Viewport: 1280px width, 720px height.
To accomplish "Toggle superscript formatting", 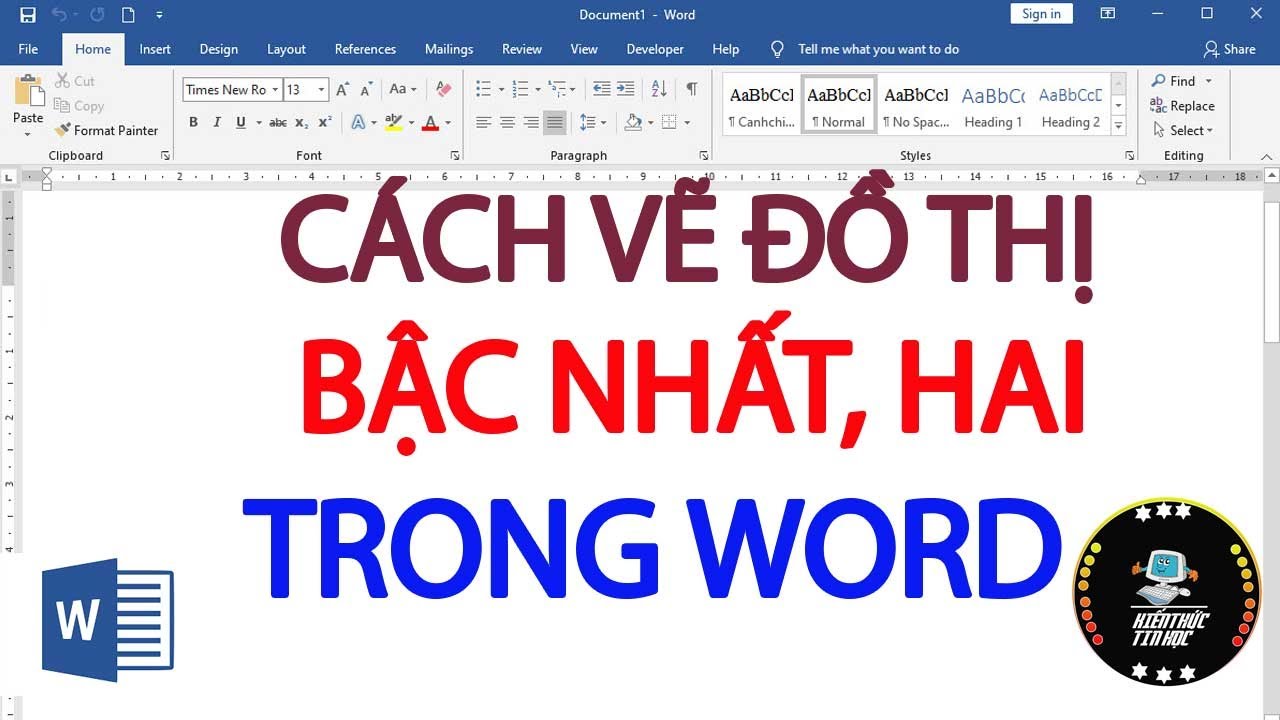I will pyautogui.click(x=325, y=123).
